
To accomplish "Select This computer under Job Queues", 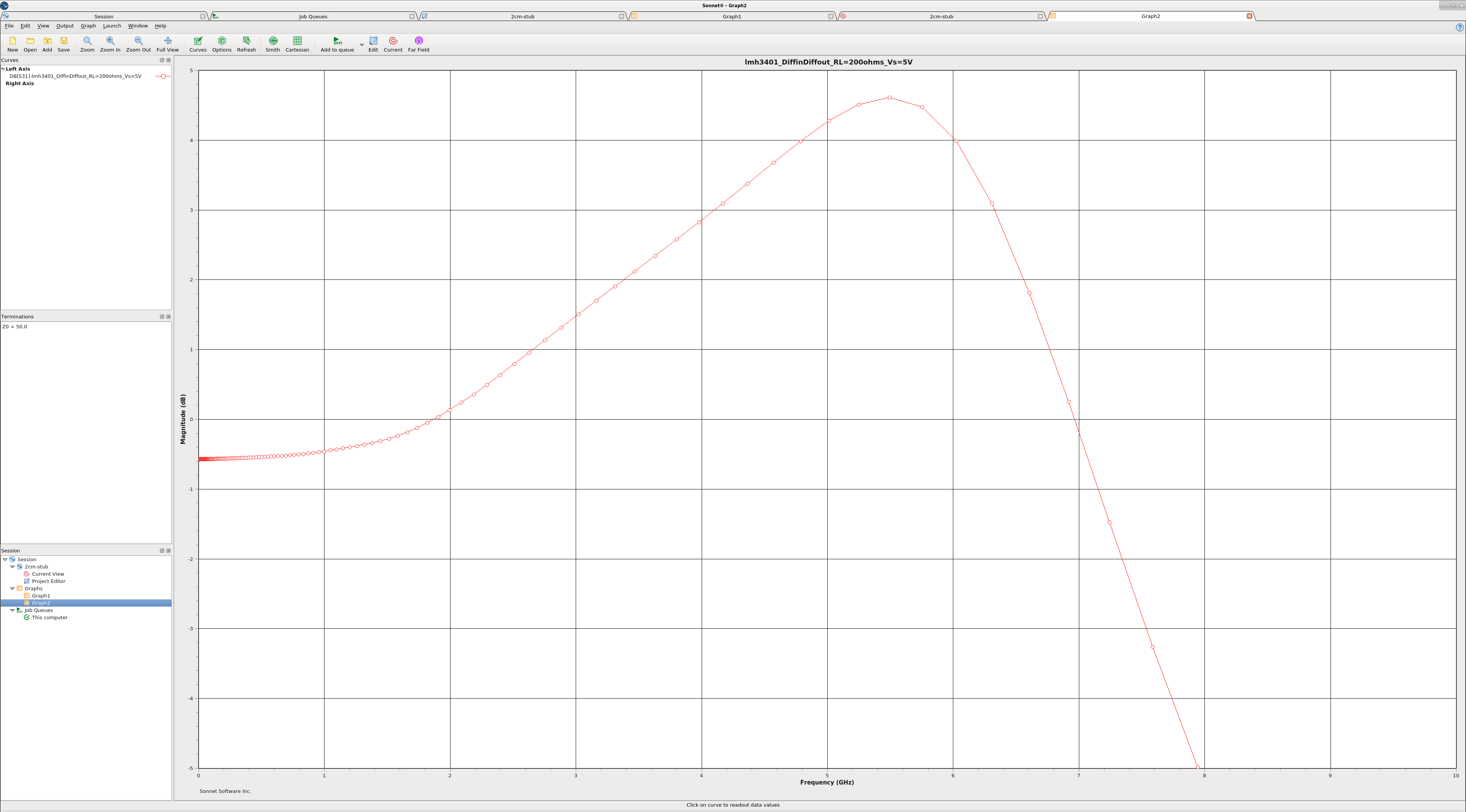I will (50, 617).
